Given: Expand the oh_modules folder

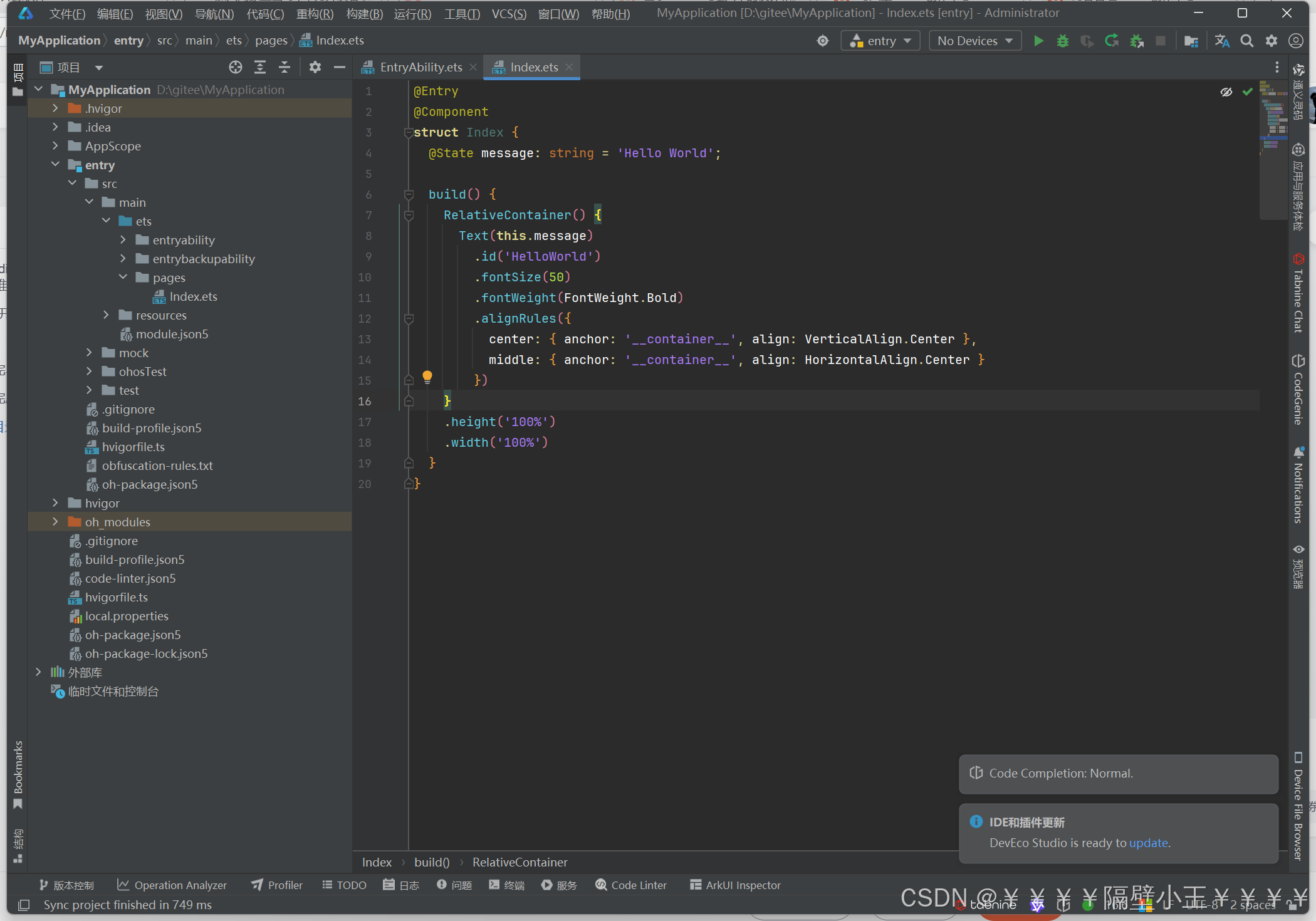Looking at the screenshot, I should pyautogui.click(x=55, y=522).
